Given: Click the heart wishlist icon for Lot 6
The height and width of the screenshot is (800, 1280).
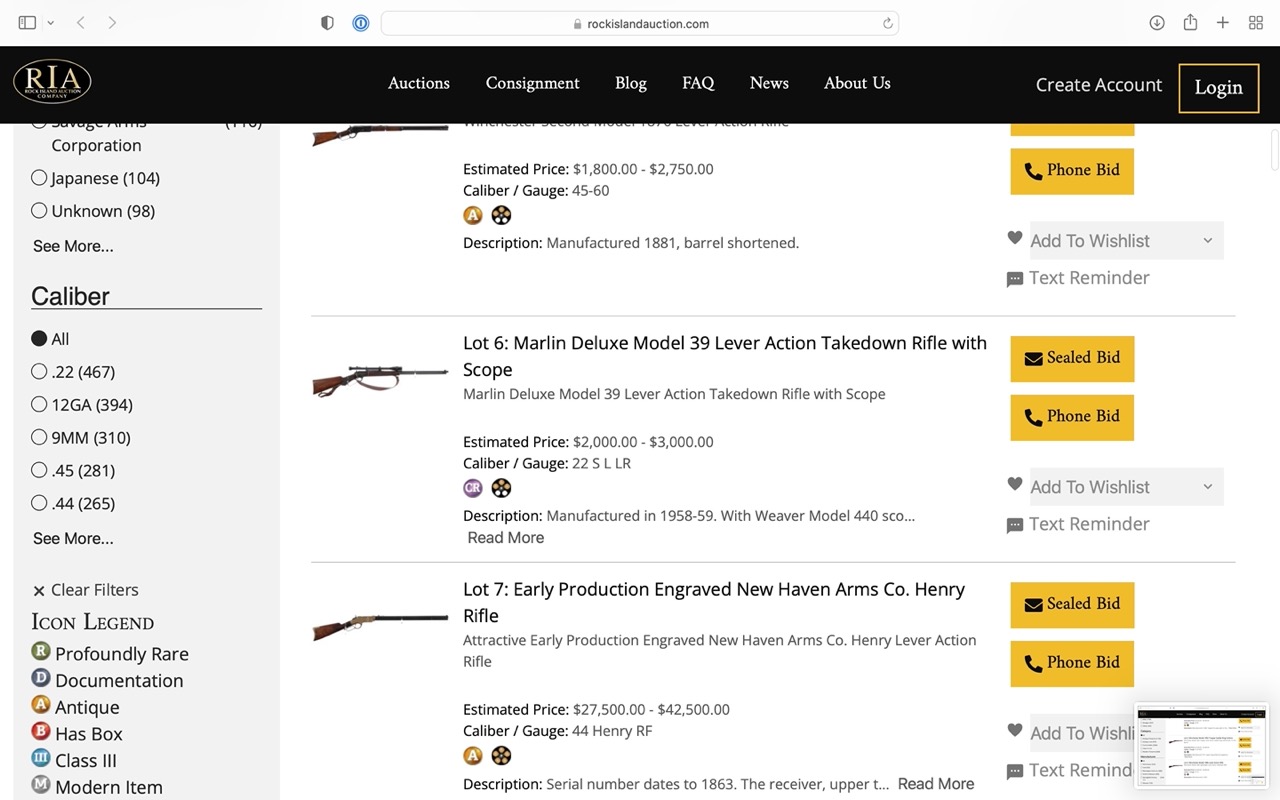Looking at the screenshot, I should coord(1015,485).
